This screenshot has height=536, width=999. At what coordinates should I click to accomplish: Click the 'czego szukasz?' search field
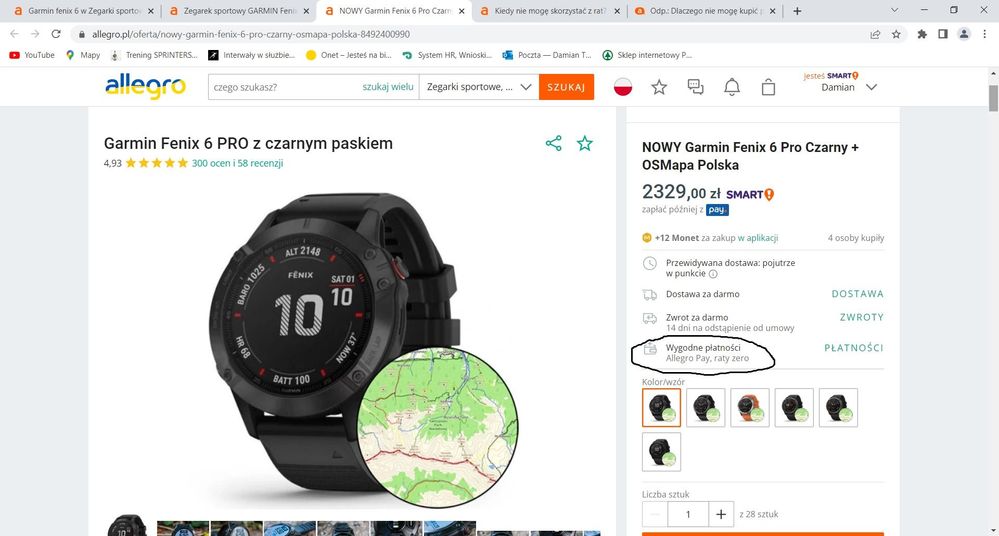click(284, 87)
